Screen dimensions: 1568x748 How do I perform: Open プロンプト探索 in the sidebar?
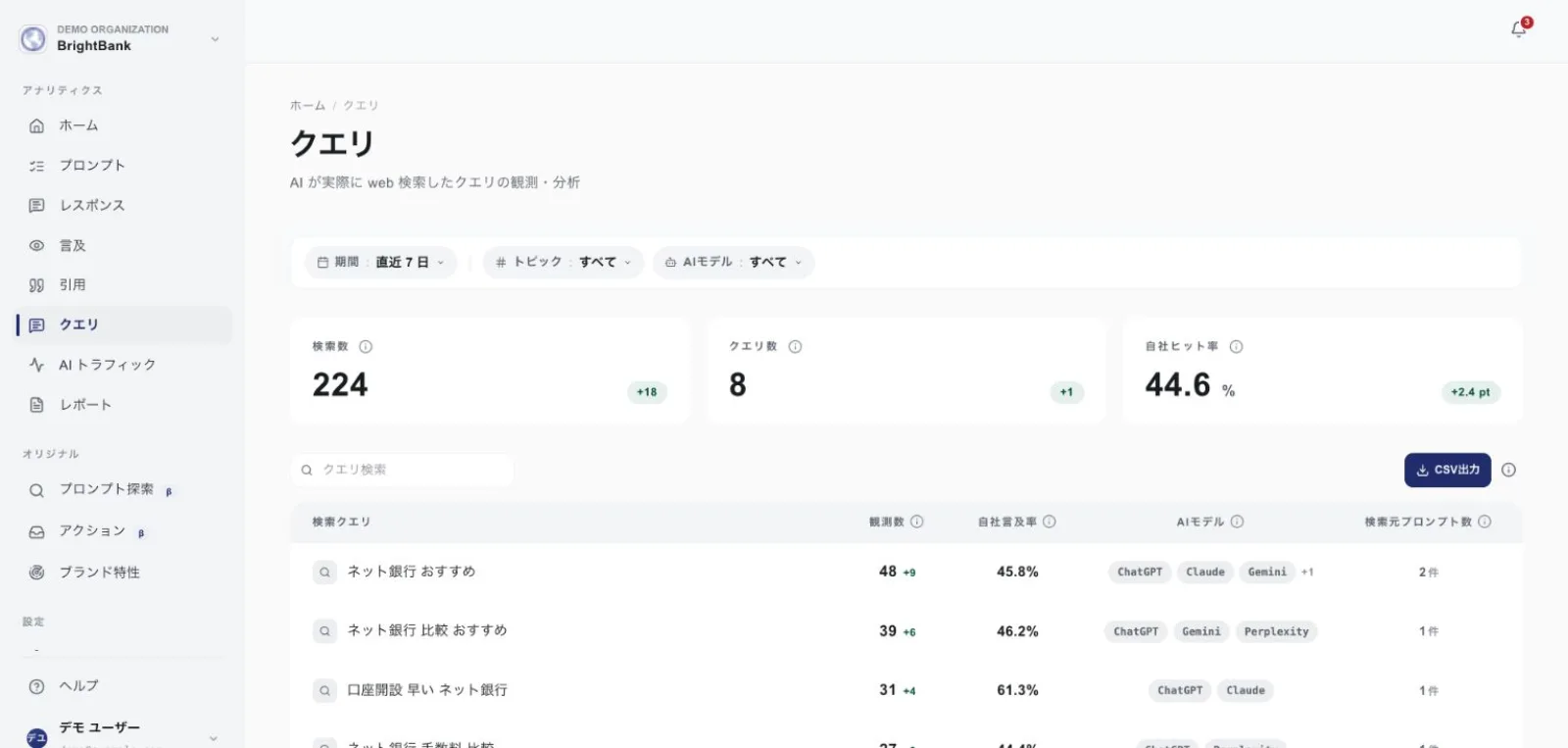pyautogui.click(x=124, y=489)
